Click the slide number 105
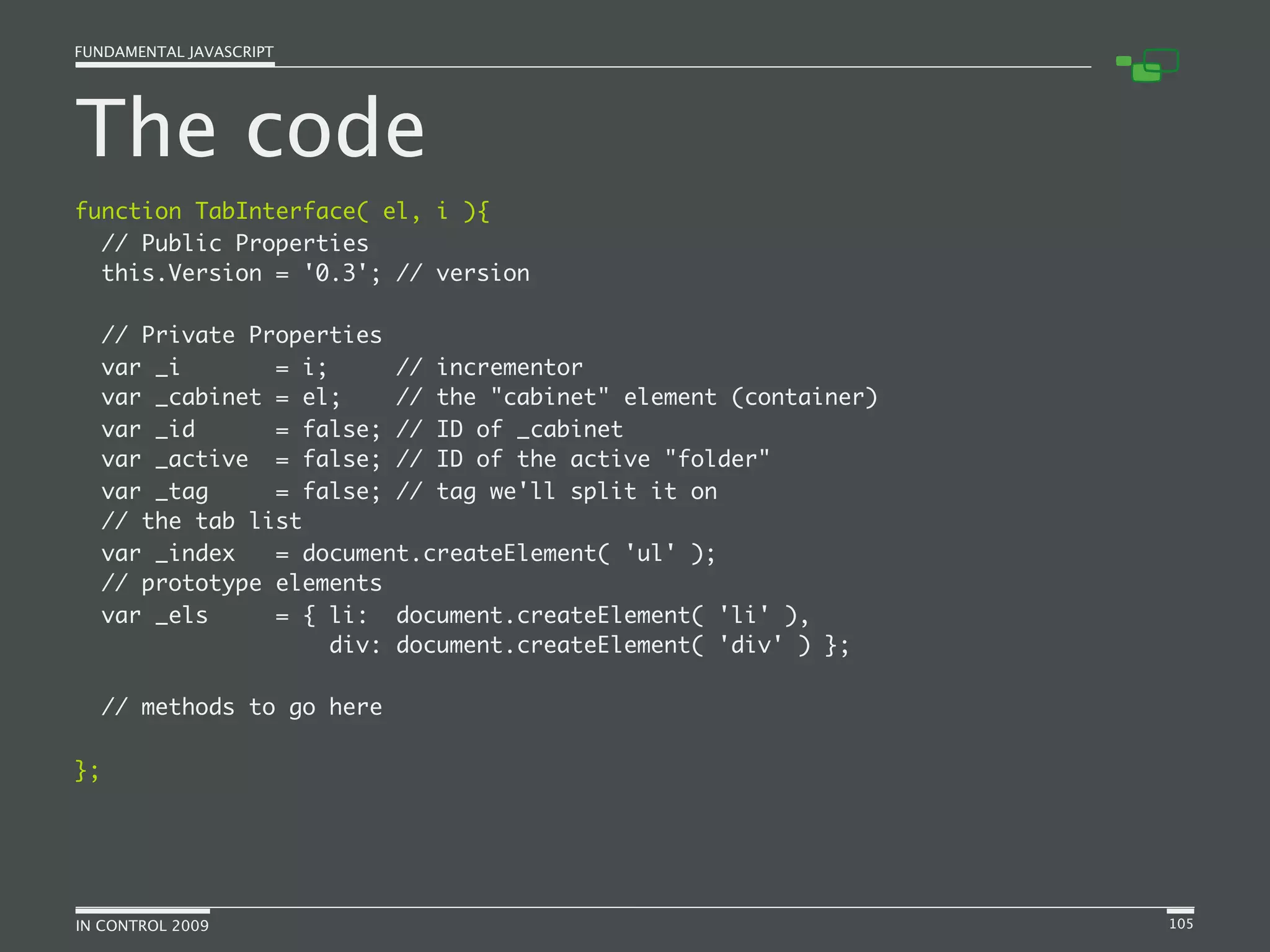Image resolution: width=1270 pixels, height=952 pixels. tap(1181, 923)
